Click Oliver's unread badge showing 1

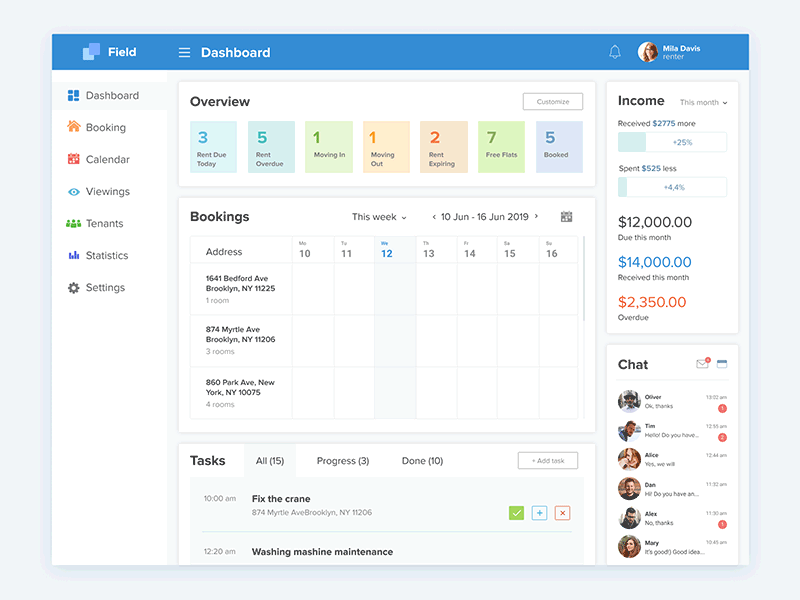pyautogui.click(x=722, y=408)
